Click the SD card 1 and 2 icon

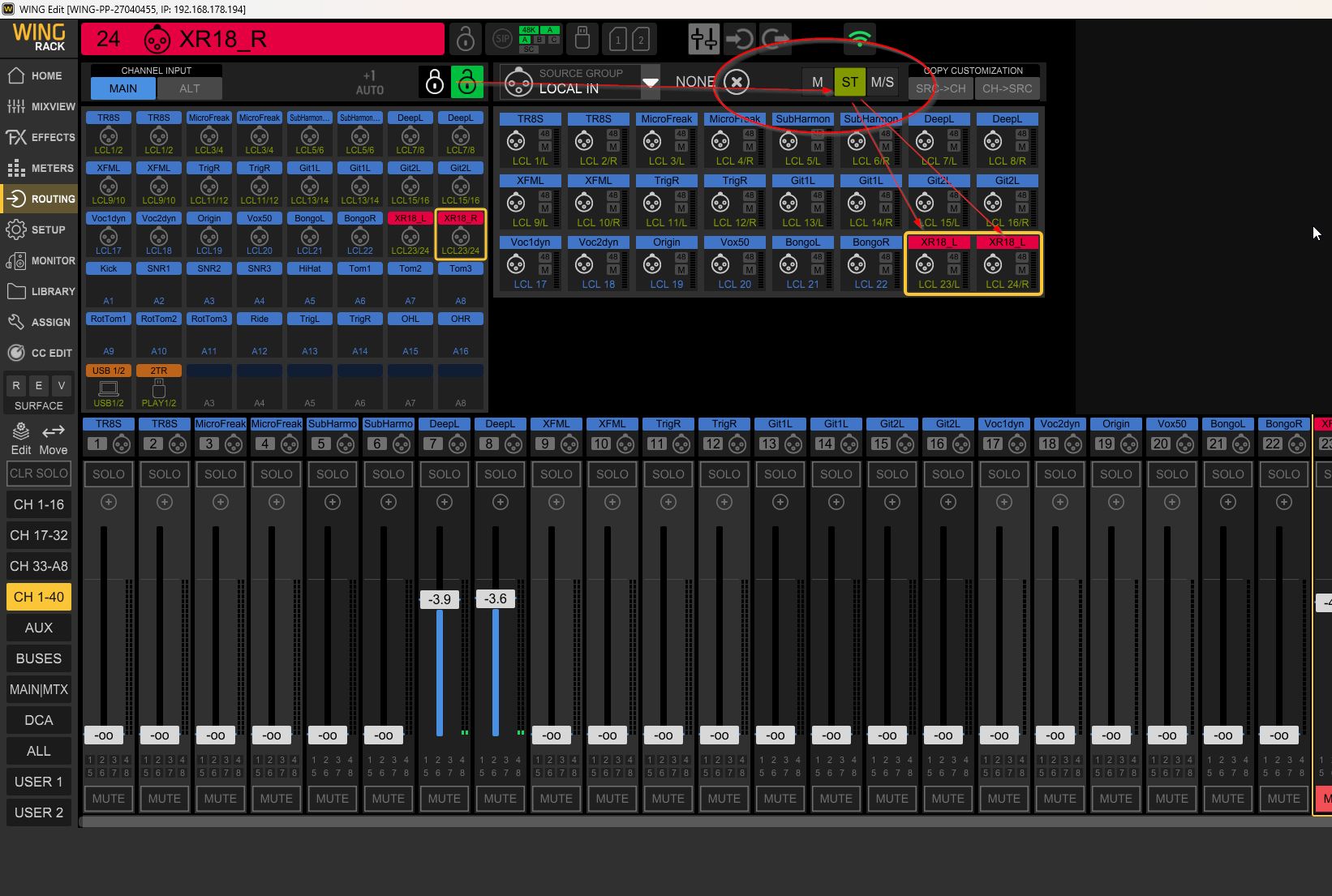(x=629, y=39)
